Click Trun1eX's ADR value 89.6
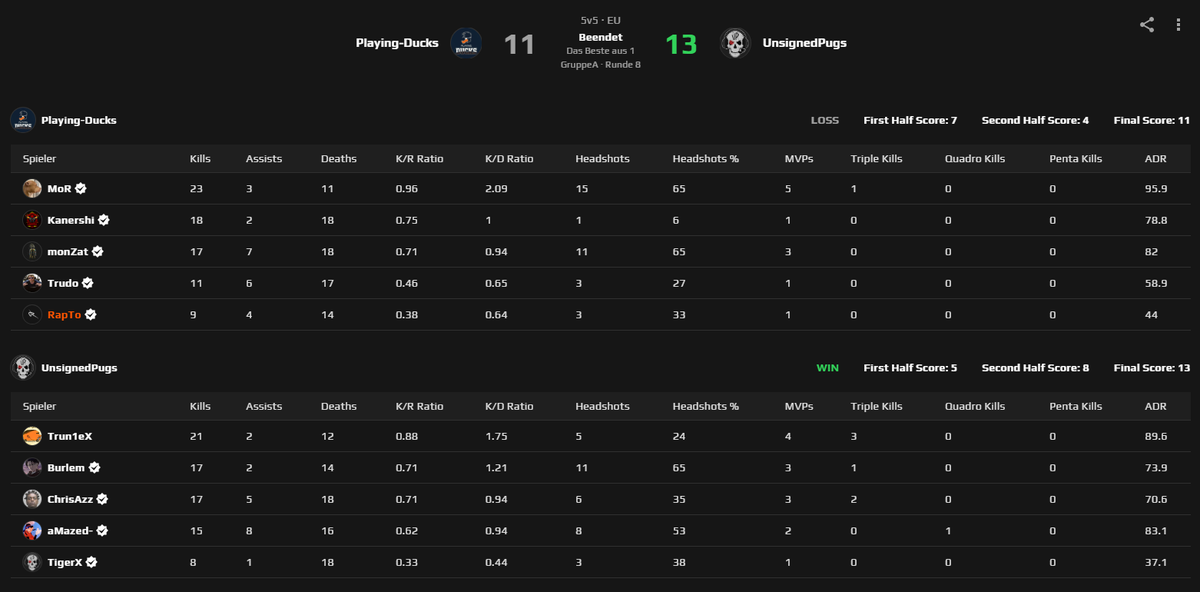The height and width of the screenshot is (592, 1200). (x=1156, y=436)
